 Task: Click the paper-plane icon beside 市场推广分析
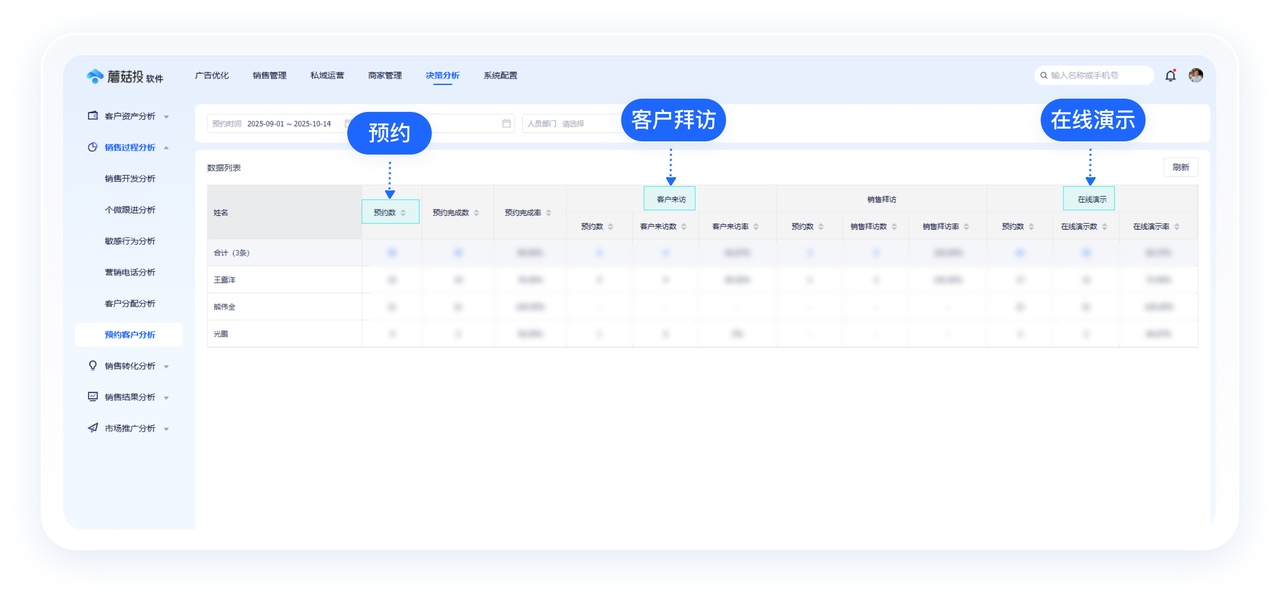[x=92, y=427]
